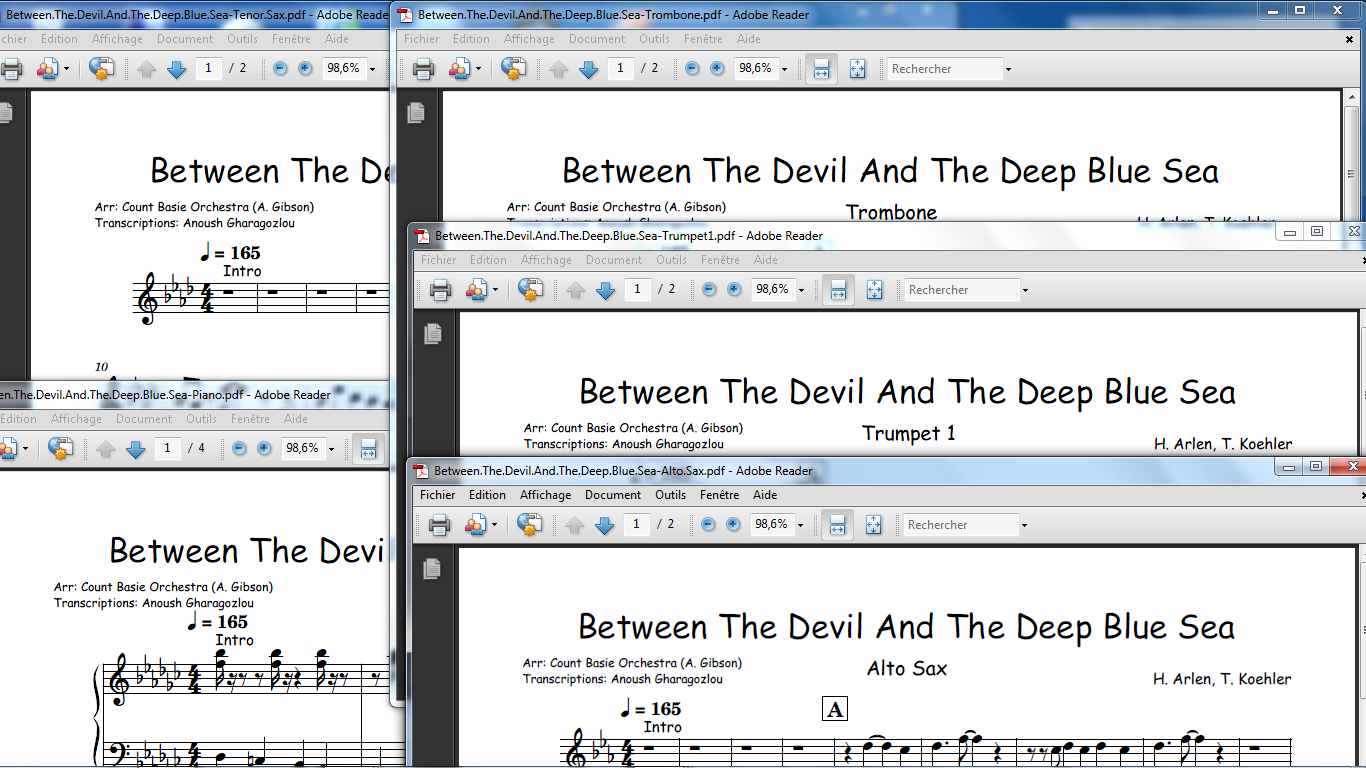Toggle fit-whole-page view in the Trombone window
Viewport: 1366px width, 768px height.
[857, 69]
